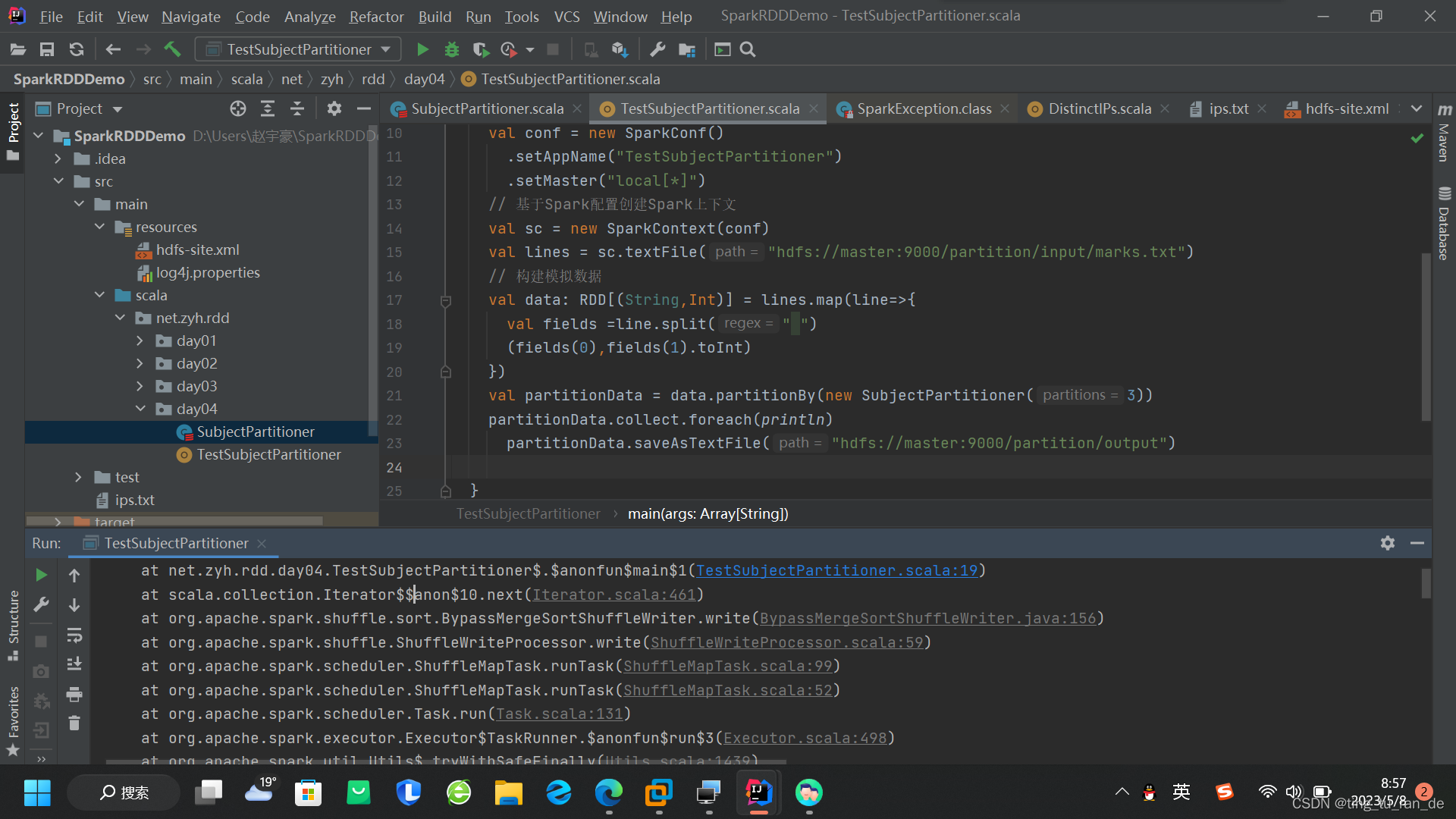Toggle soft-wrap in Run console

[74, 635]
